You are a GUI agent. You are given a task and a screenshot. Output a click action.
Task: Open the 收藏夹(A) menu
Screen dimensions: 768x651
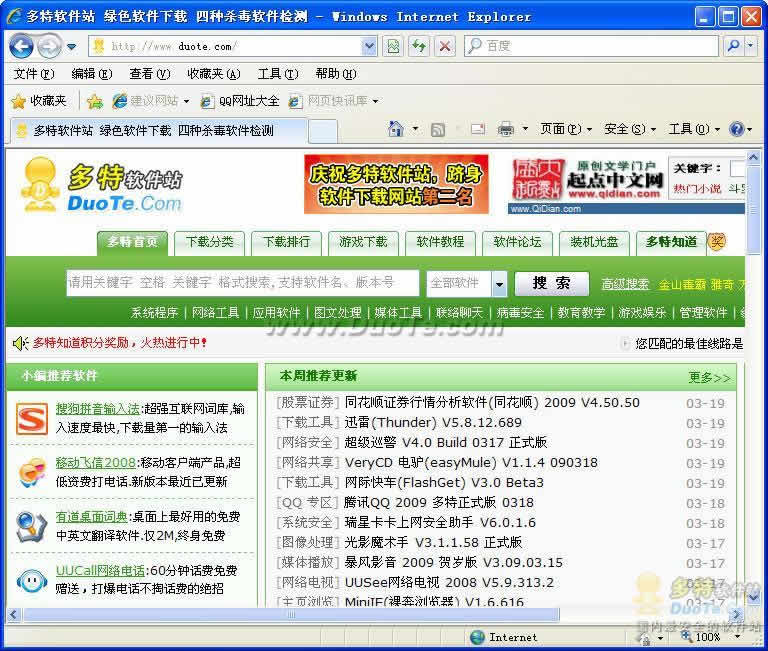[x=214, y=74]
